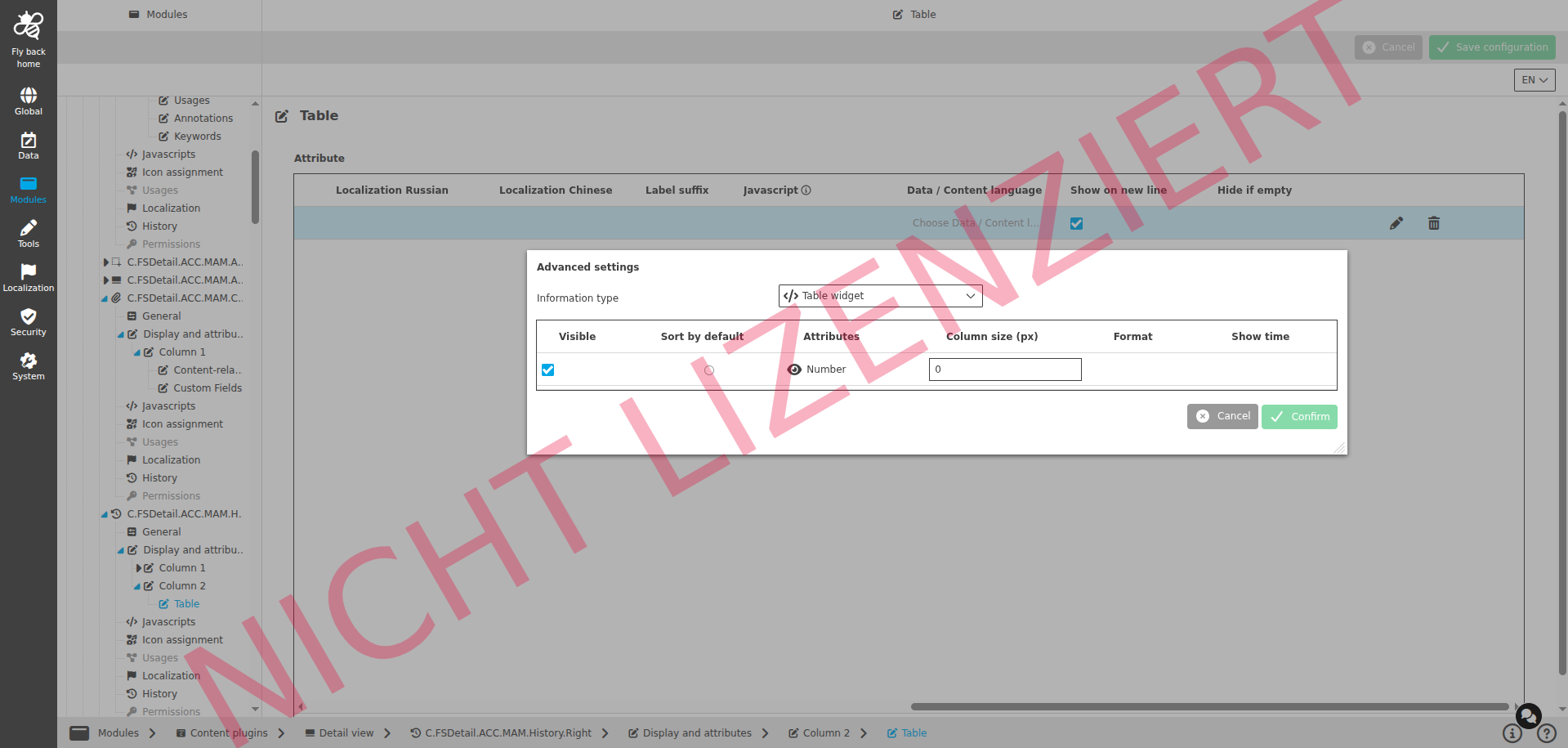The height and width of the screenshot is (748, 1568).
Task: Expand Column 1 under C.FSDetail.ACC.MAM.H.
Action: tap(139, 568)
